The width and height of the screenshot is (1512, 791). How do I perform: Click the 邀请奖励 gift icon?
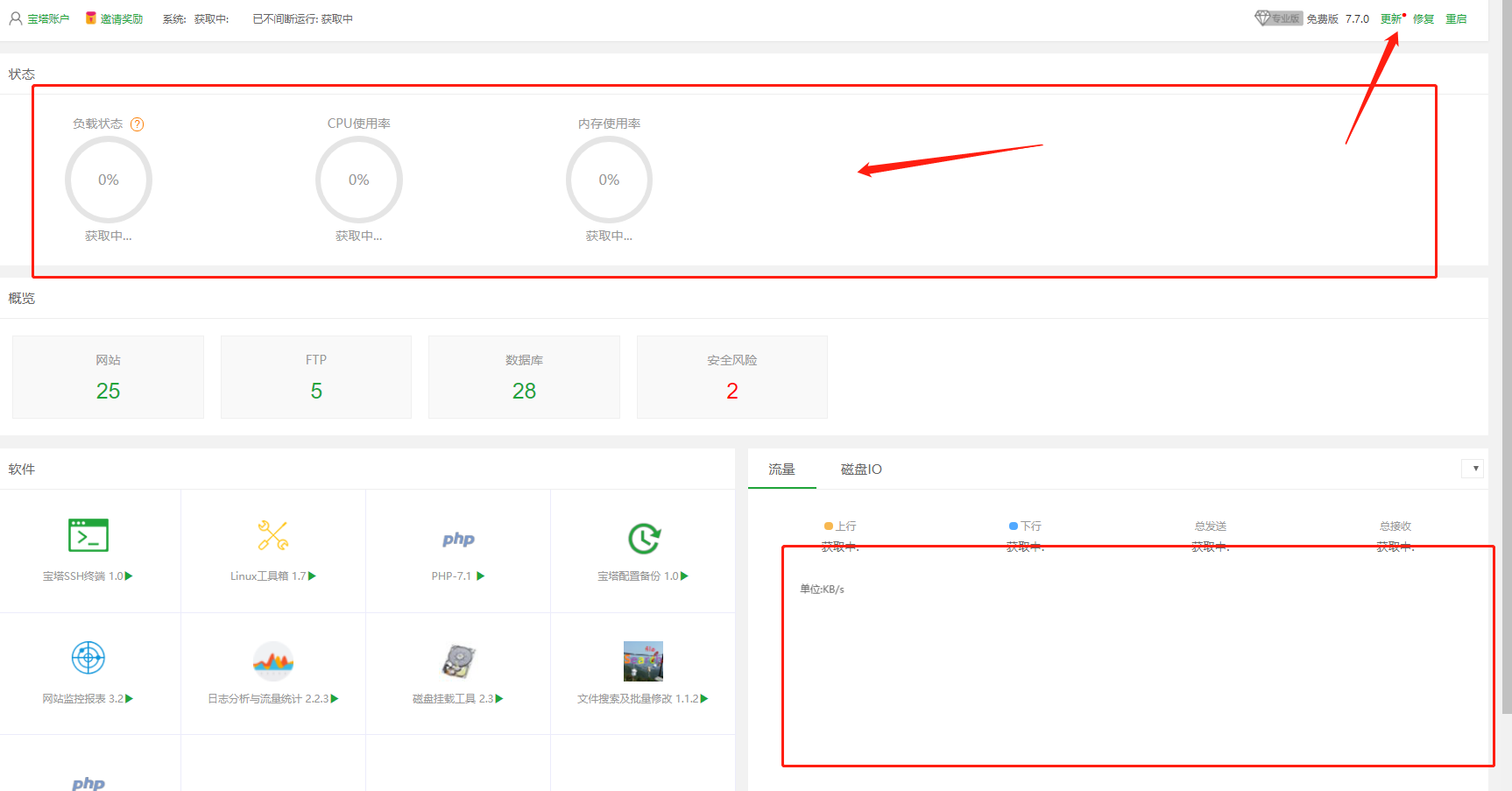[x=90, y=18]
